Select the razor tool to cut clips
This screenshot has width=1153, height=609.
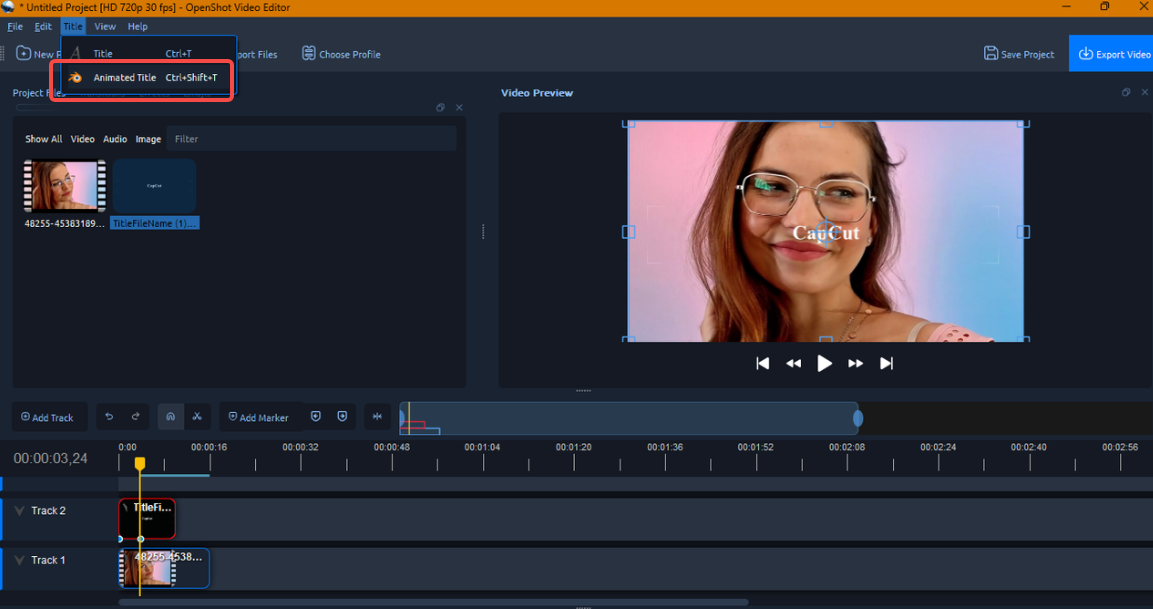(197, 417)
